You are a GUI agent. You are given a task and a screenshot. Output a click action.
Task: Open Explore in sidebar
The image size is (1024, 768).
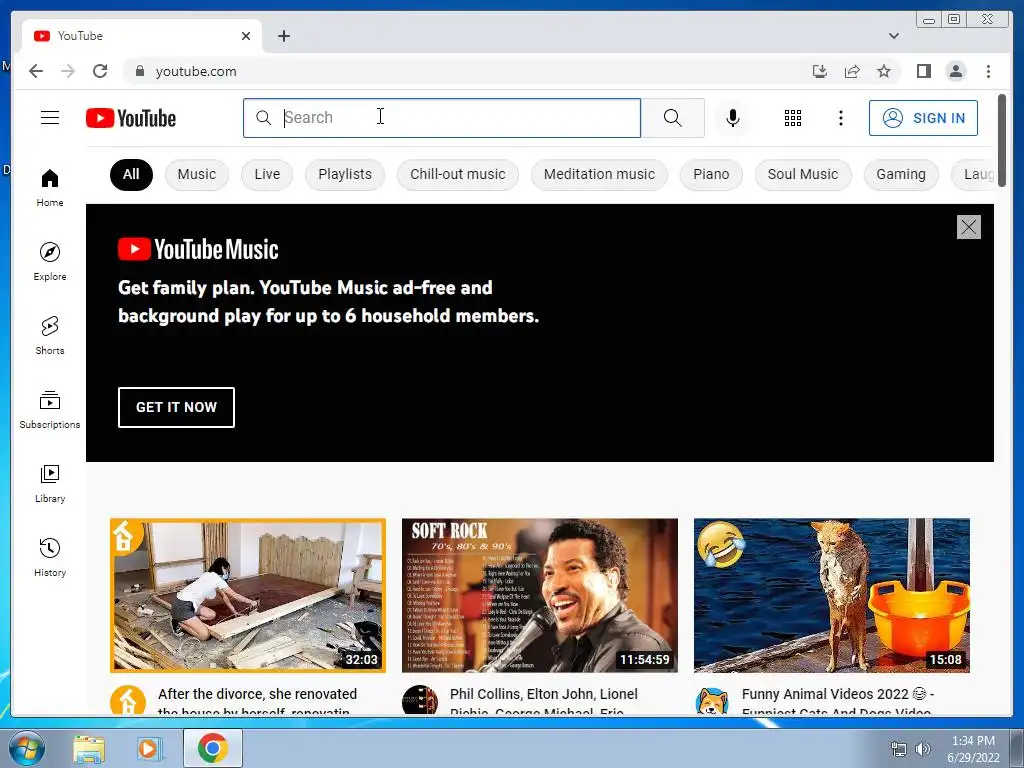(50, 261)
